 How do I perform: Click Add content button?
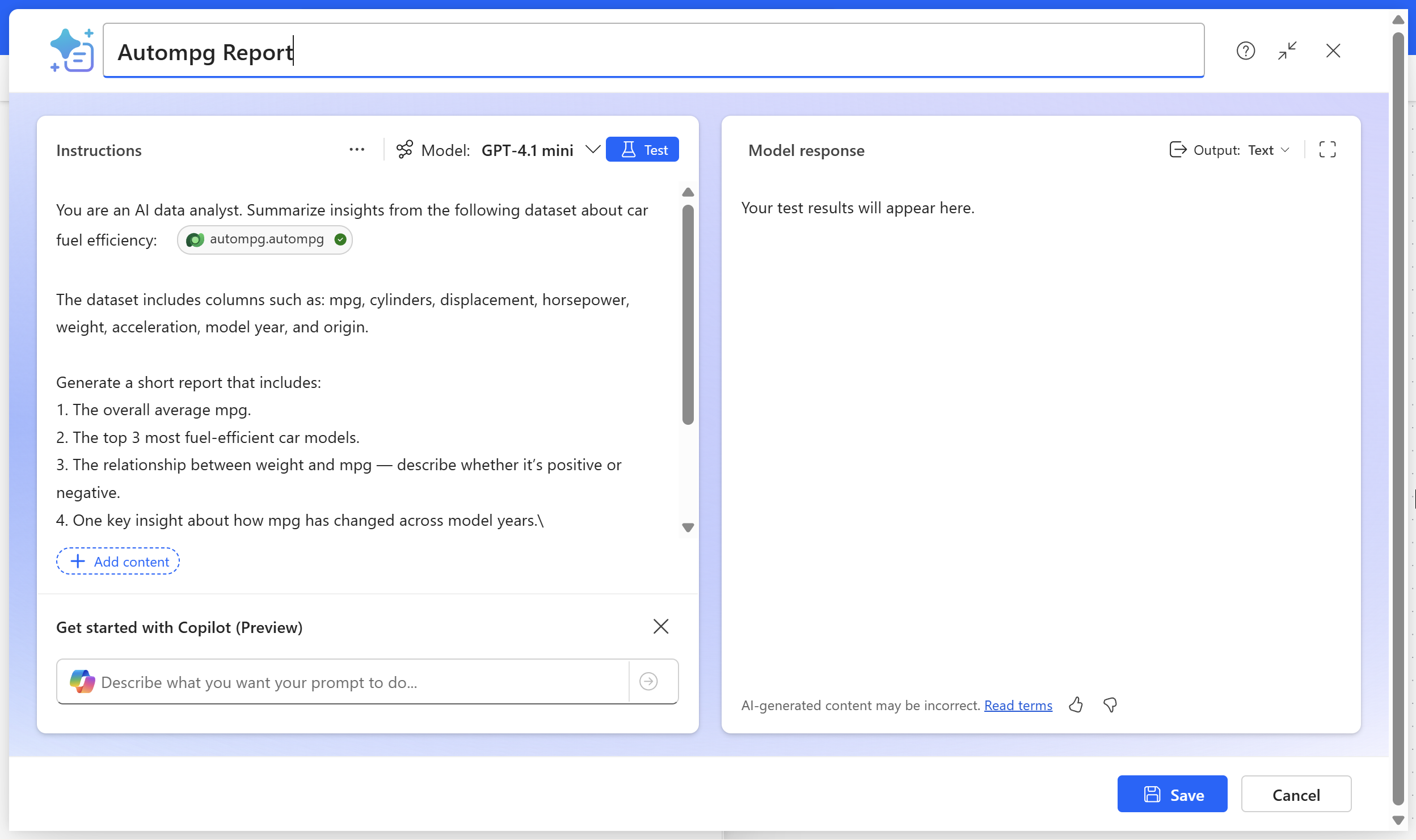point(118,562)
